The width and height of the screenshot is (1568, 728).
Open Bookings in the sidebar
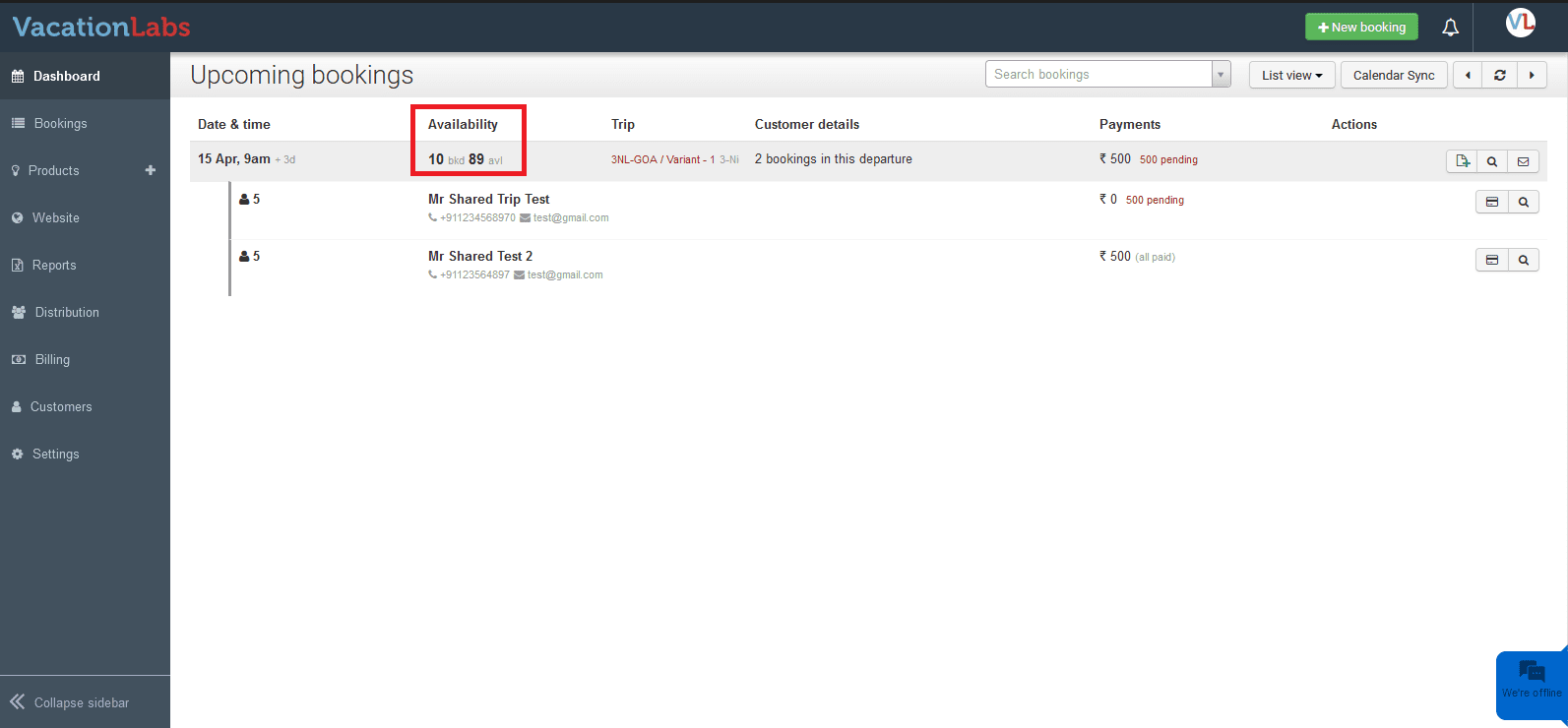point(60,123)
